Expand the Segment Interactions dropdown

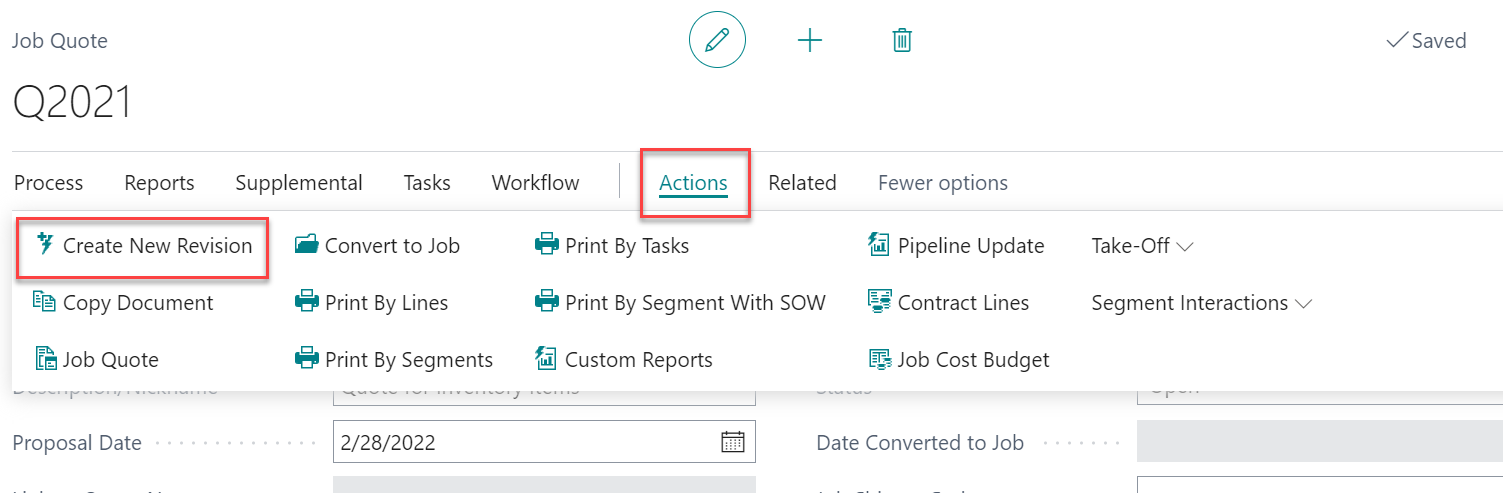[x=1201, y=303]
